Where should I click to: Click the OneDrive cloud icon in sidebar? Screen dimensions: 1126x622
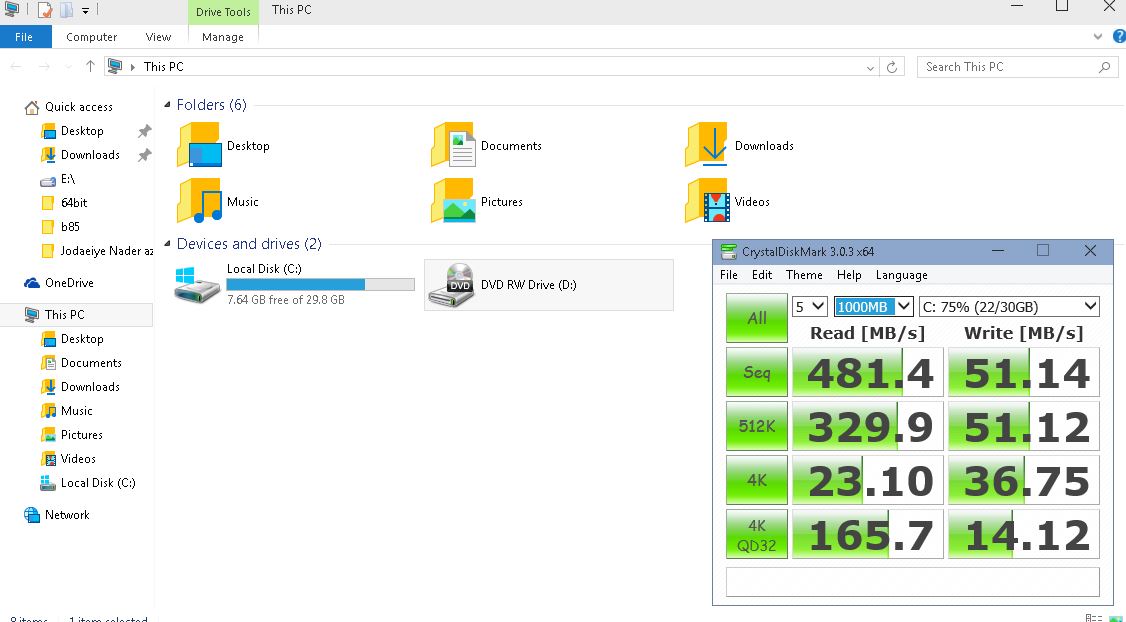pos(32,283)
